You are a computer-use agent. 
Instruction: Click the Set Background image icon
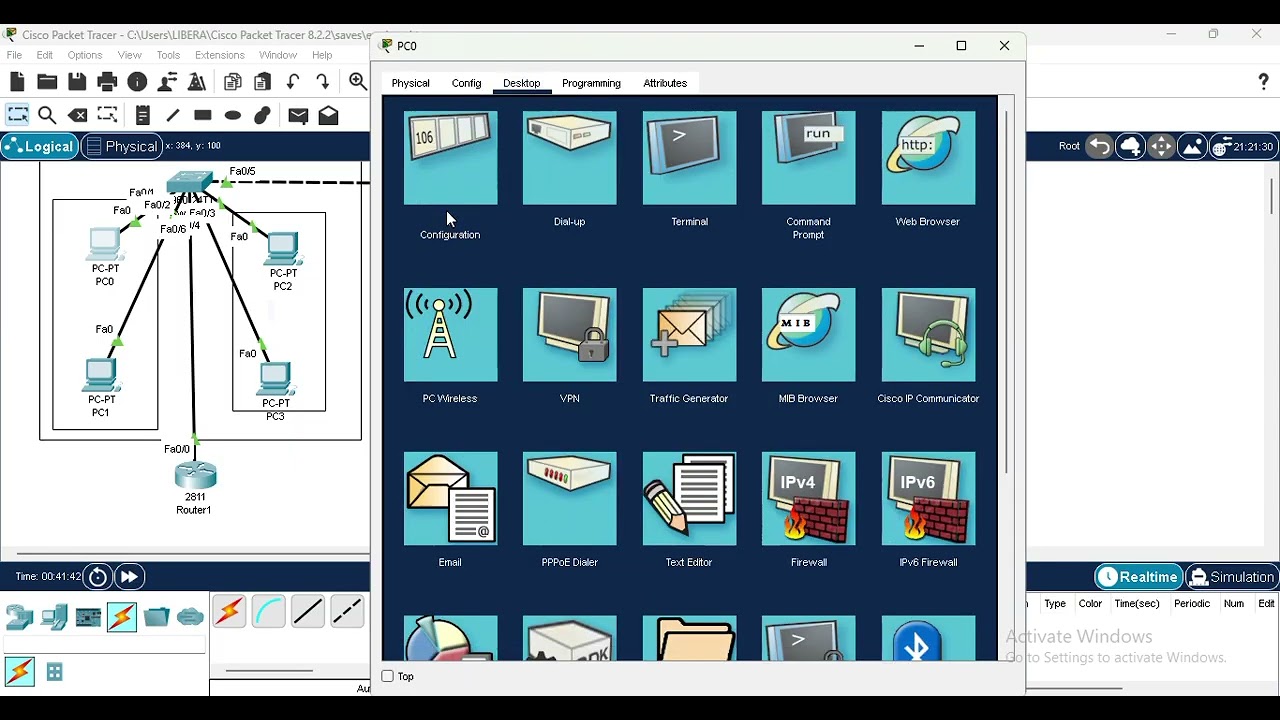pyautogui.click(x=1192, y=147)
